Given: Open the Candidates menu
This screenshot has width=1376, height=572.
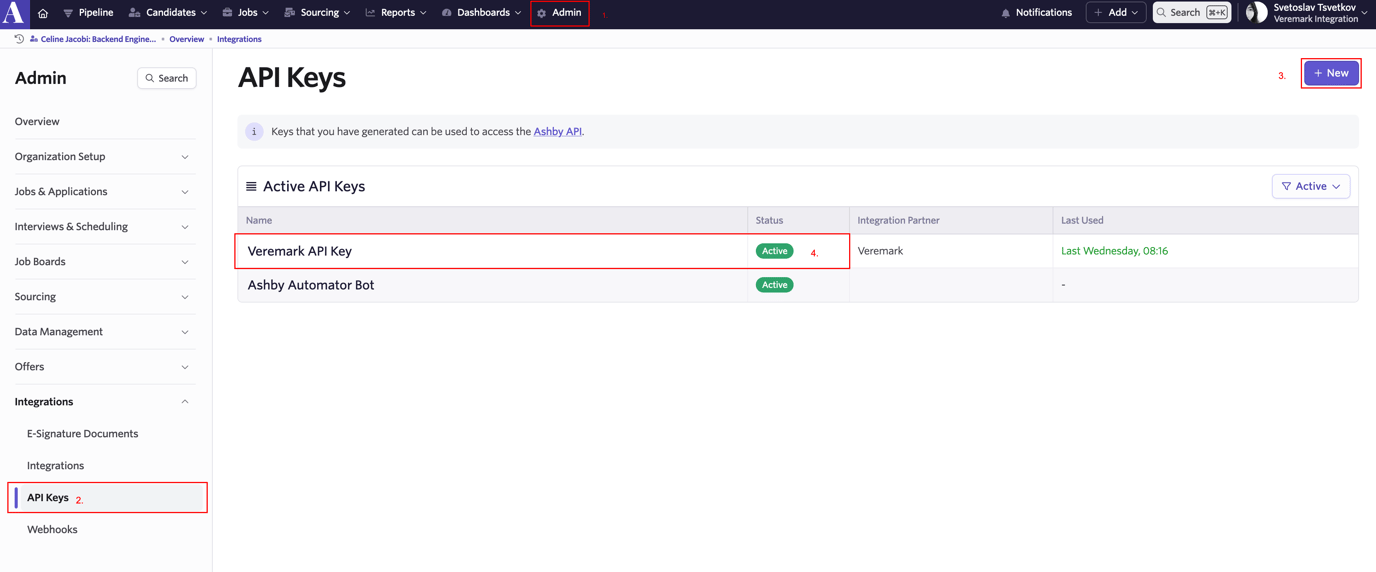Looking at the screenshot, I should [168, 13].
